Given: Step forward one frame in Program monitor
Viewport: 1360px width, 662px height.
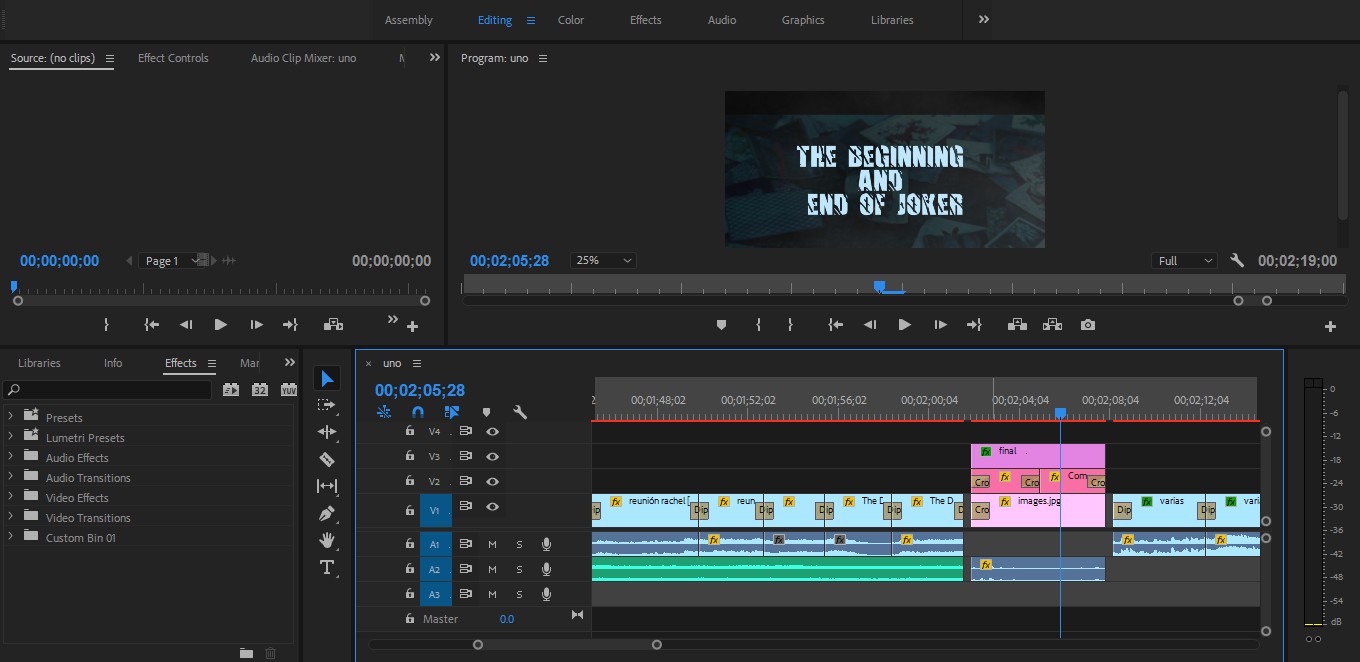Looking at the screenshot, I should coord(940,325).
